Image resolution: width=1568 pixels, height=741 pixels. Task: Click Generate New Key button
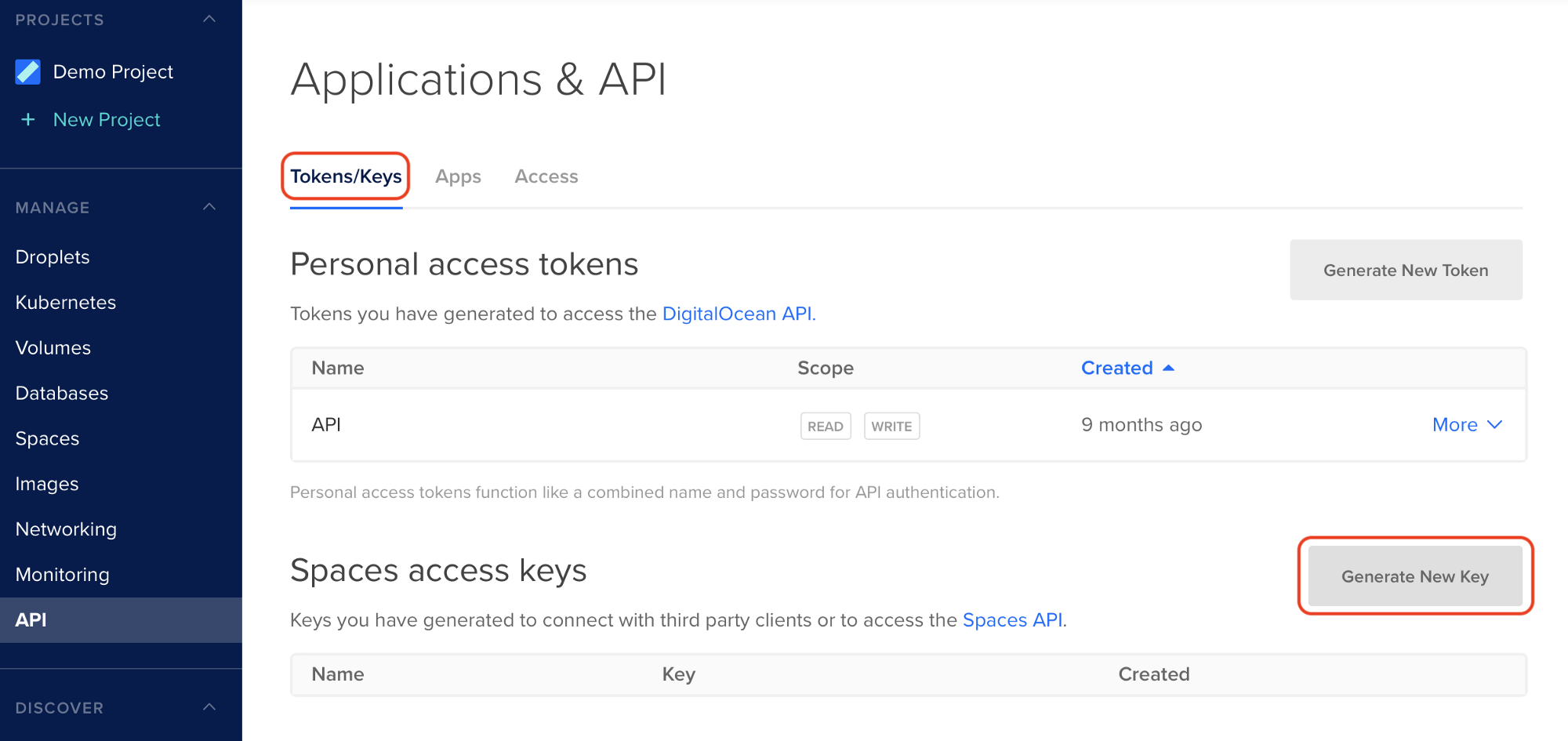[1414, 576]
